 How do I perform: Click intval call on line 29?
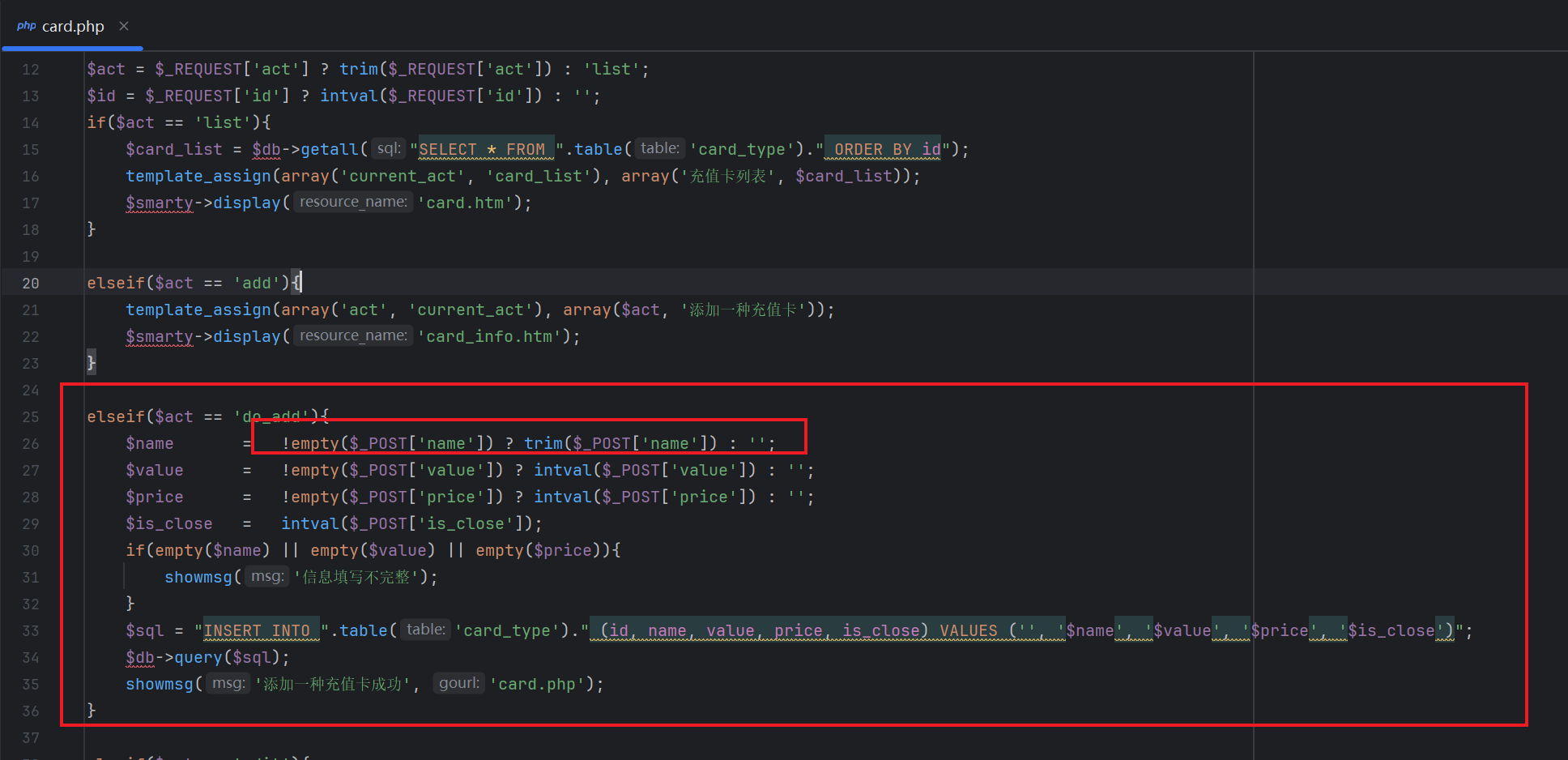[x=310, y=524]
